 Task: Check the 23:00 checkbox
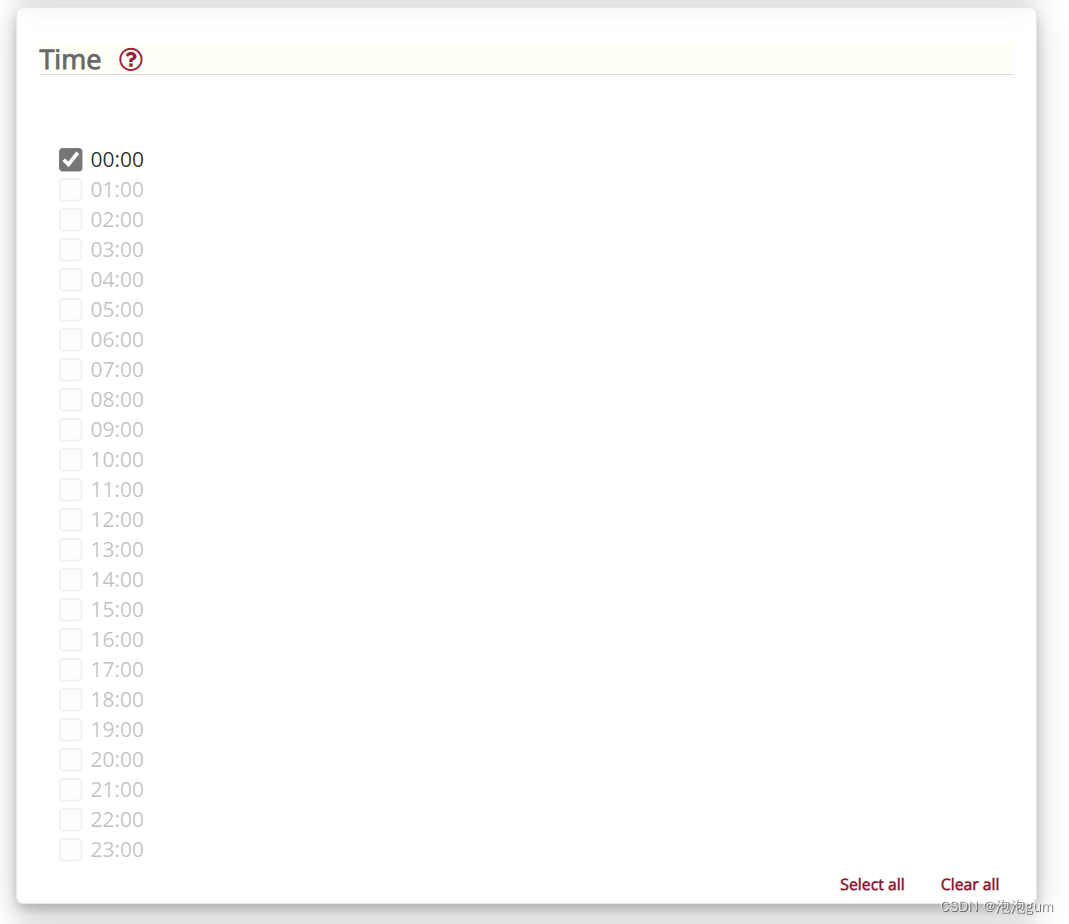(71, 850)
